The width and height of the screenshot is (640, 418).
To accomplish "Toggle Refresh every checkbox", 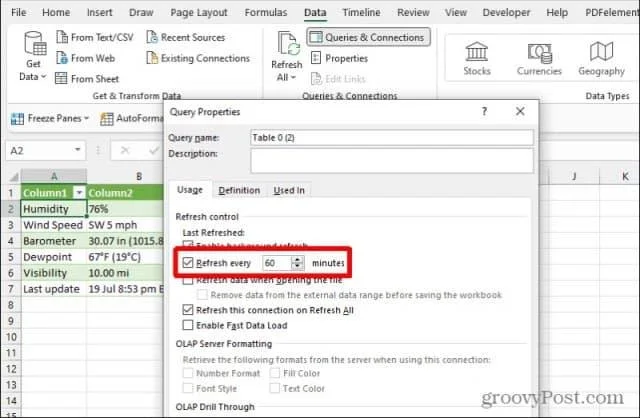I will 187,262.
